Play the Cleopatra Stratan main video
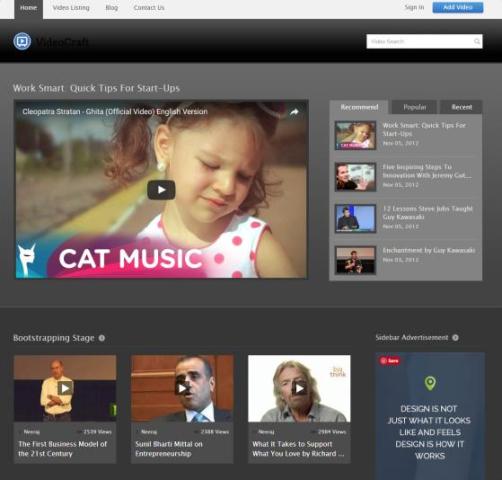Screen dimensions: 502x480 click(x=161, y=190)
